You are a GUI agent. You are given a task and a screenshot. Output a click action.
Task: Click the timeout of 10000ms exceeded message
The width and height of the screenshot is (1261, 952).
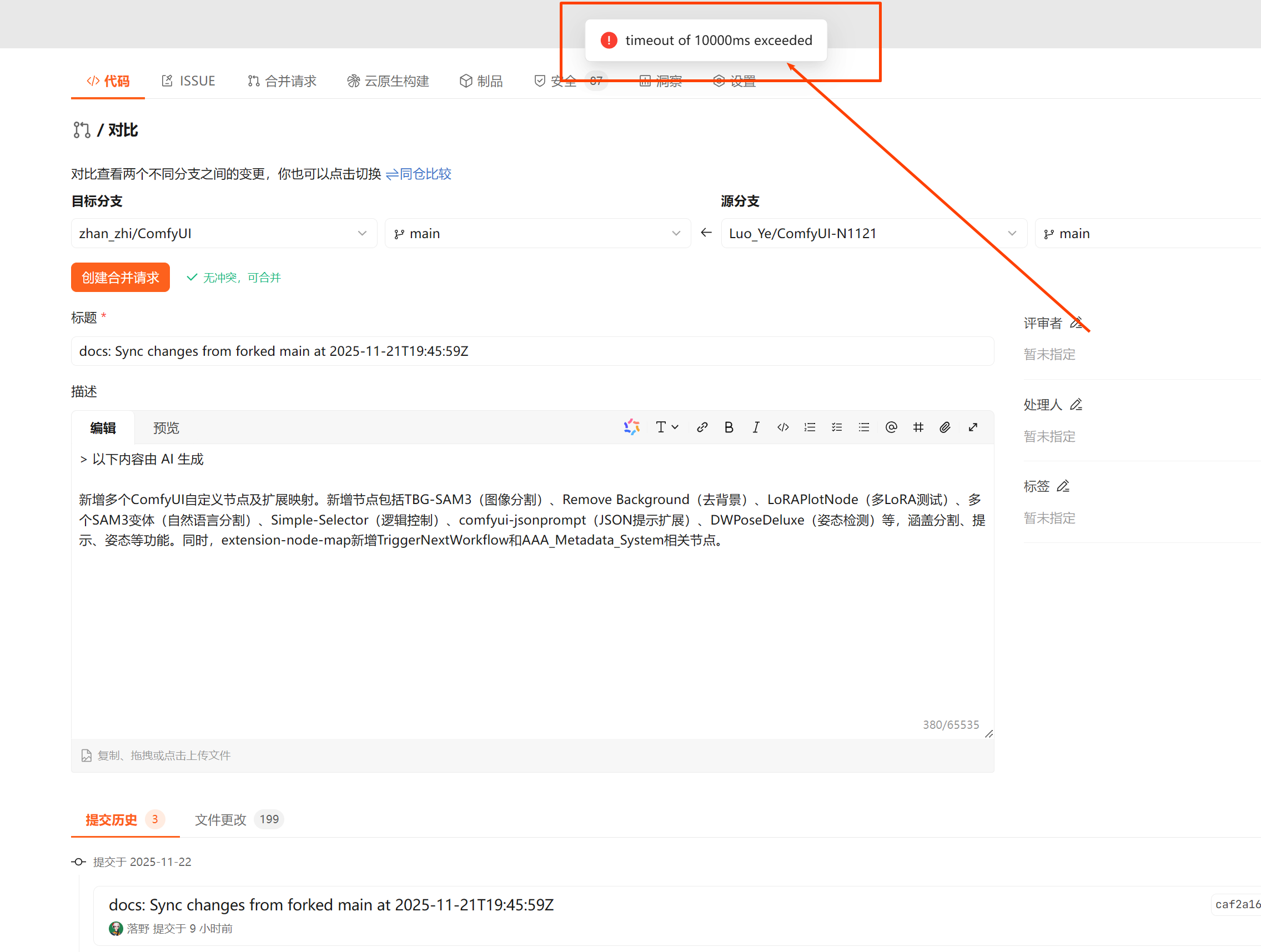pos(719,40)
